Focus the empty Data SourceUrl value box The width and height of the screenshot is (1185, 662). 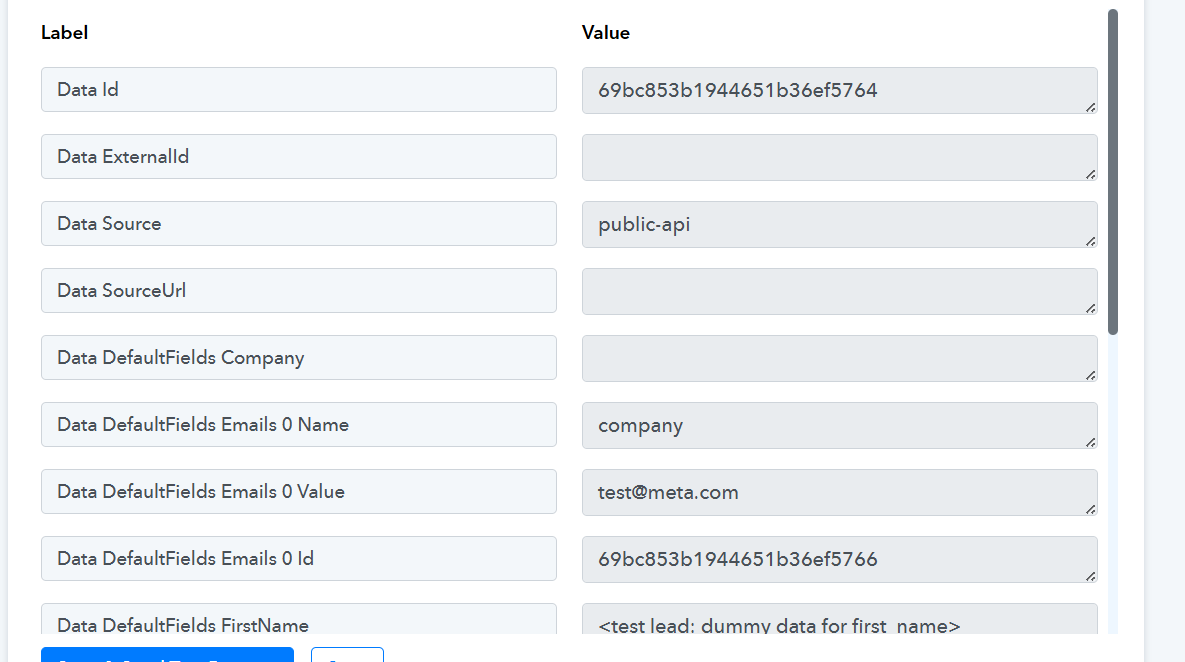click(x=838, y=292)
